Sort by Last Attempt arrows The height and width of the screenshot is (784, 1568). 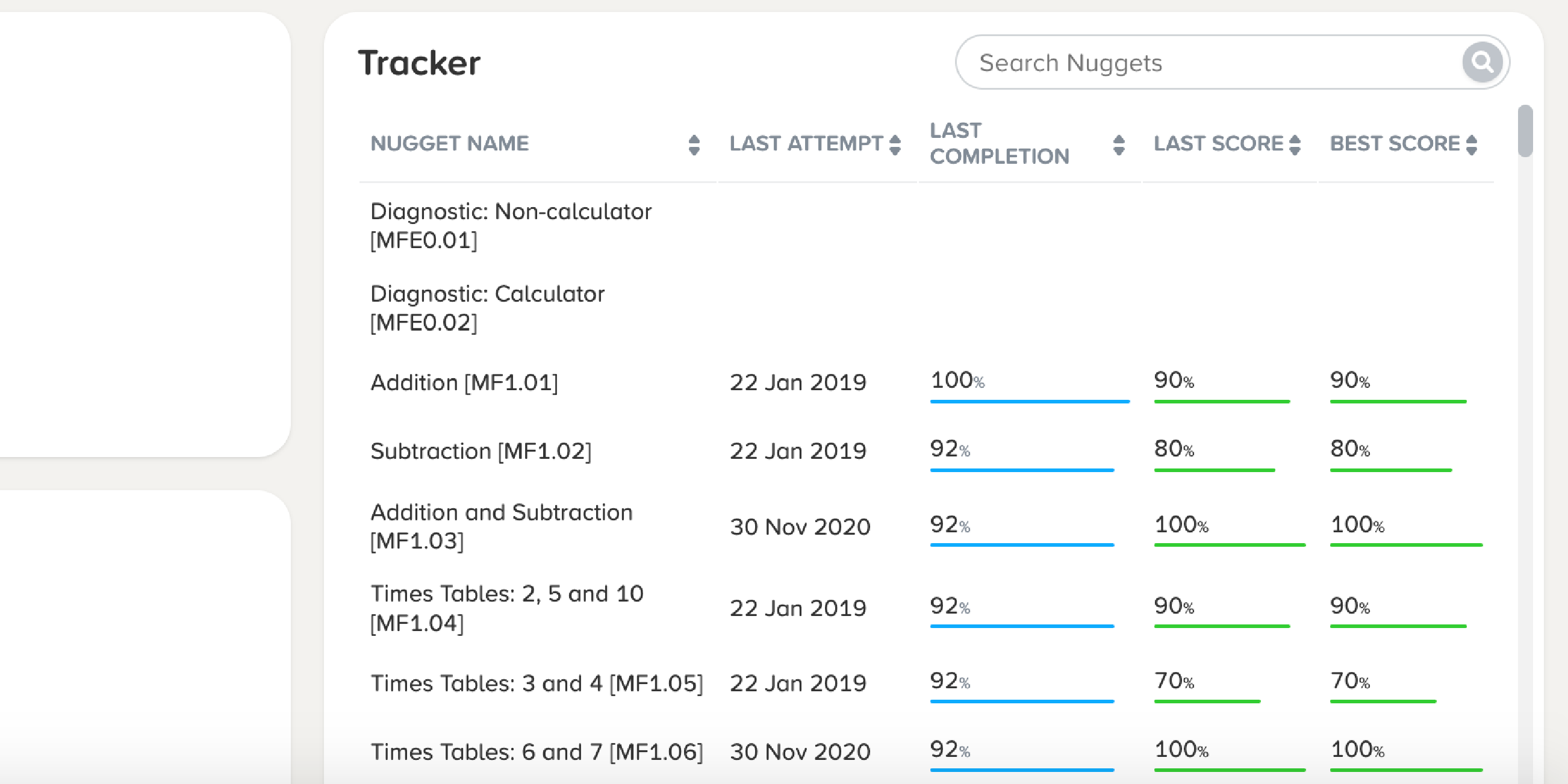(894, 145)
